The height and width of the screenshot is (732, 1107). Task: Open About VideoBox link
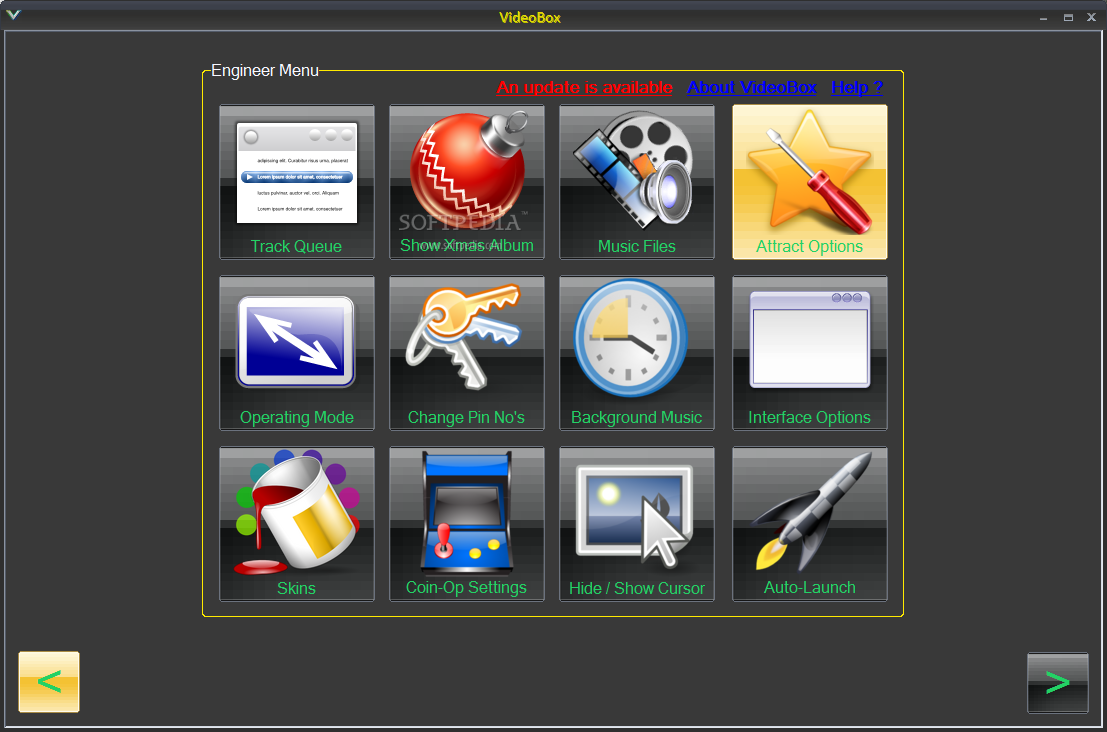coord(752,88)
